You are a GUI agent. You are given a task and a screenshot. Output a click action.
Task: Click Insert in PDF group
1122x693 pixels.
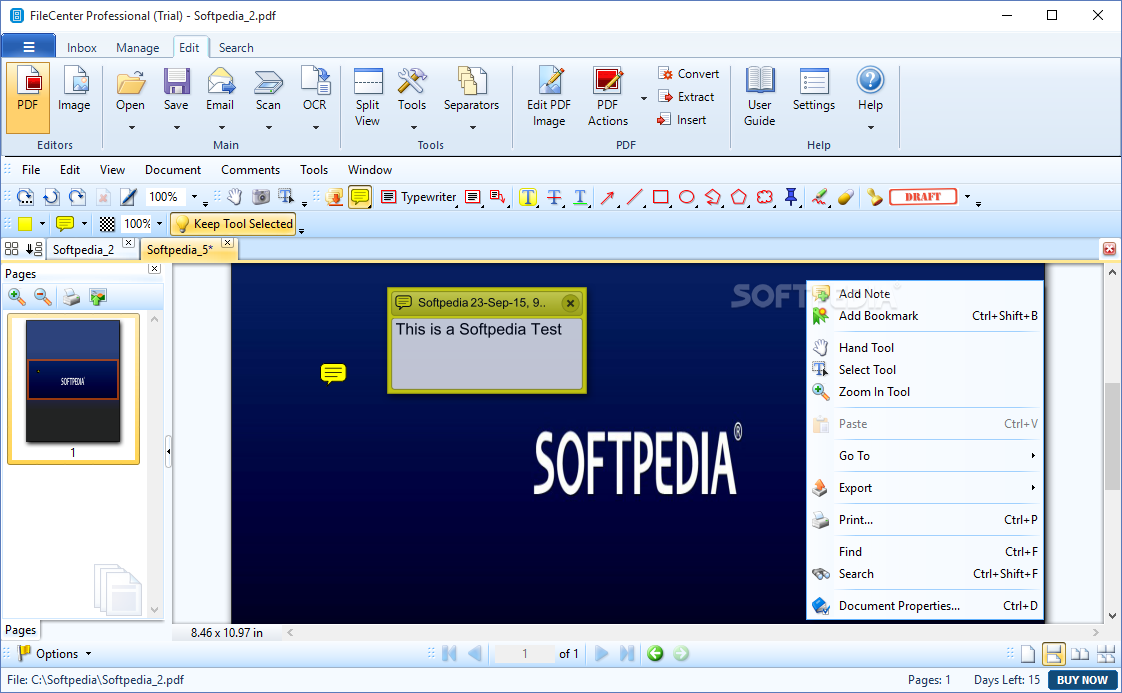click(x=682, y=120)
